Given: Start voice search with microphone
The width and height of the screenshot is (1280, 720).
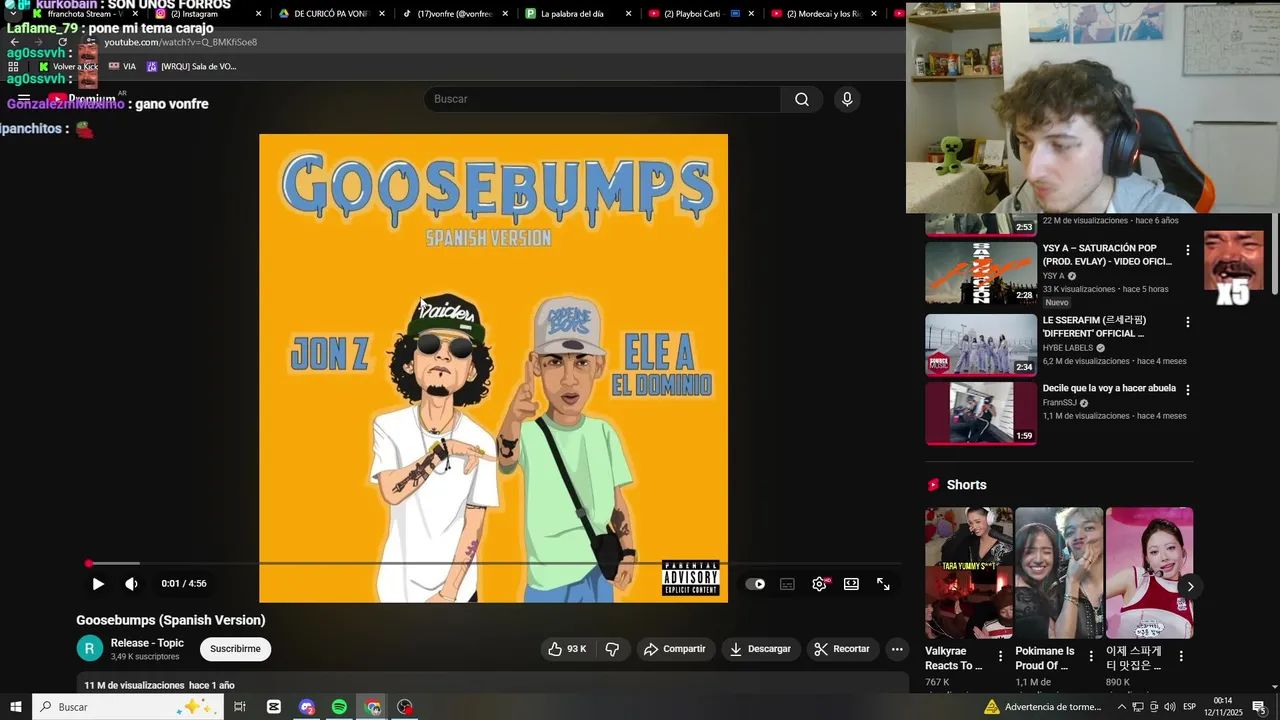Looking at the screenshot, I should pos(847,99).
